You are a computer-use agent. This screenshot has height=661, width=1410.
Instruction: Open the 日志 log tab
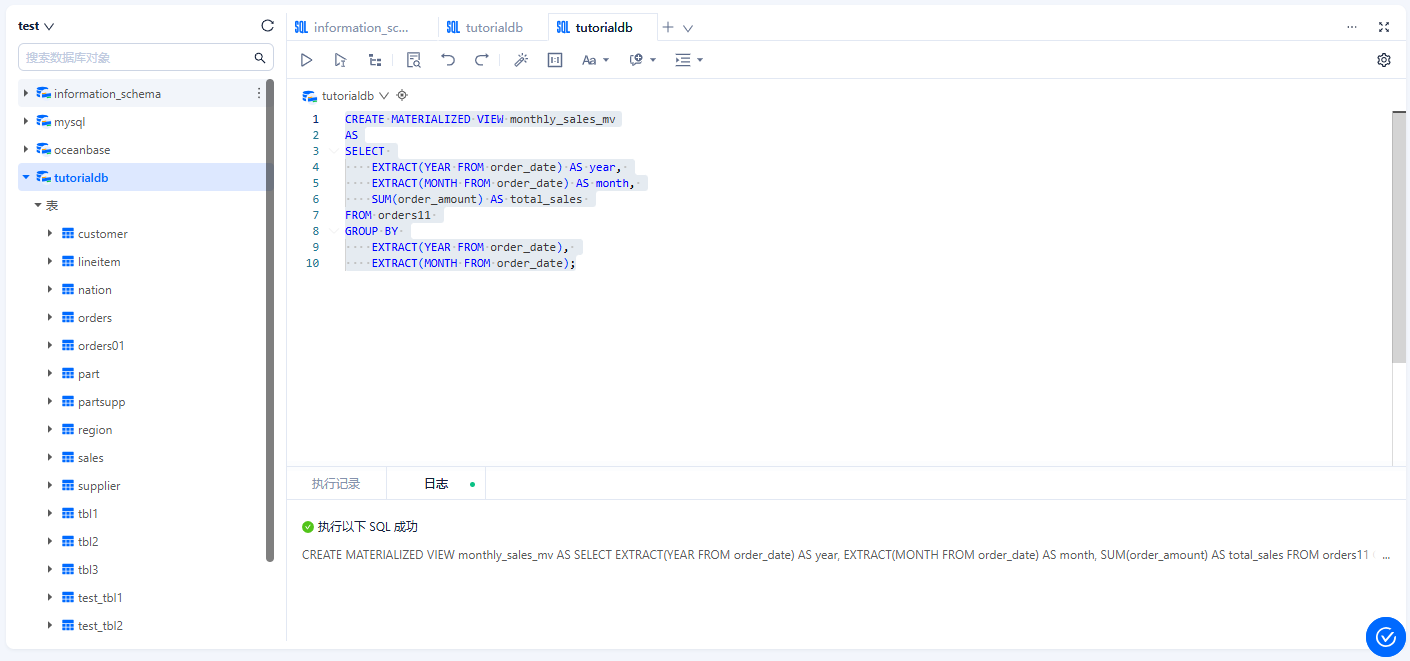point(436,484)
